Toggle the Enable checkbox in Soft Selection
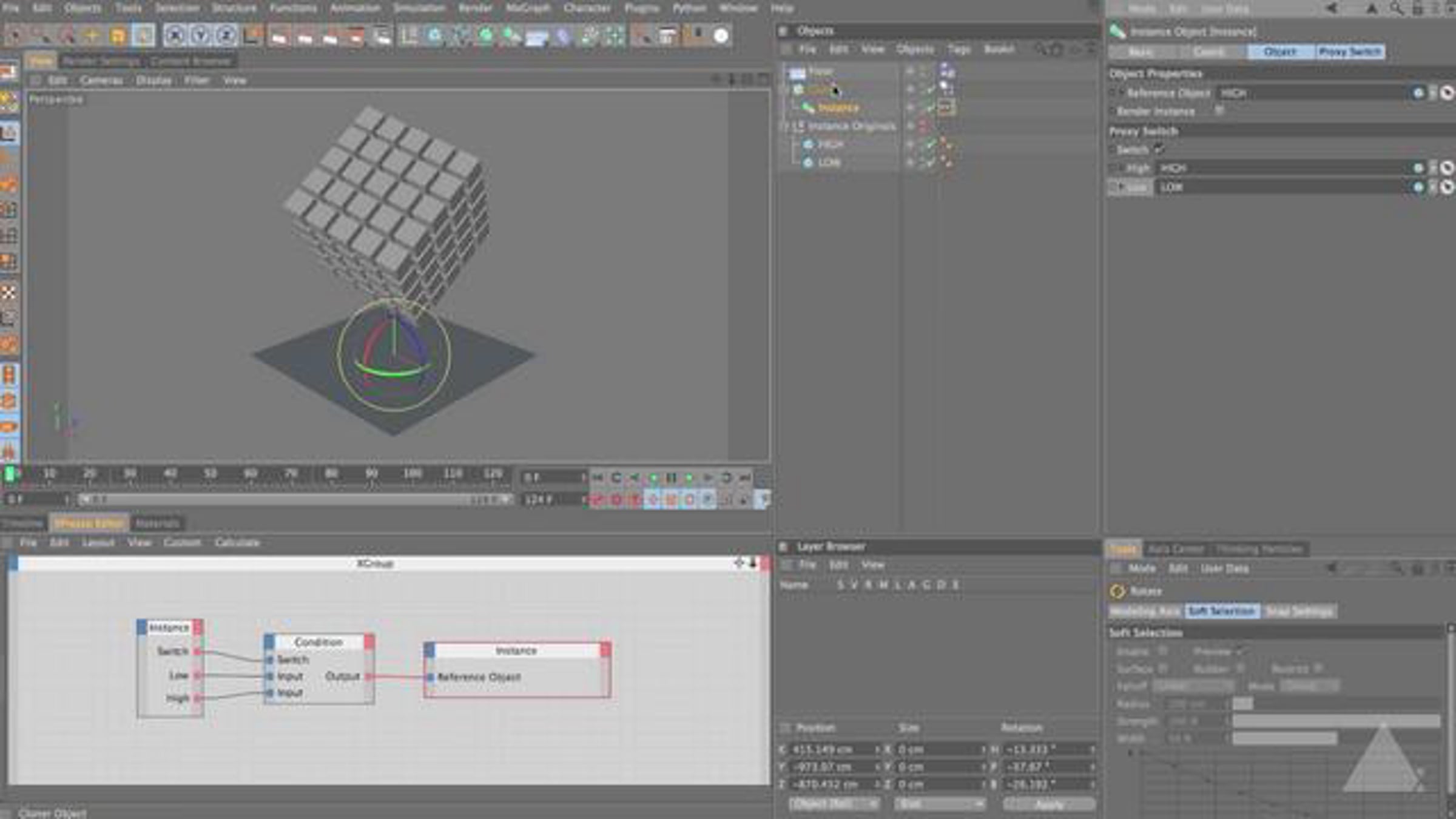The width and height of the screenshot is (1456, 819). (x=1162, y=652)
